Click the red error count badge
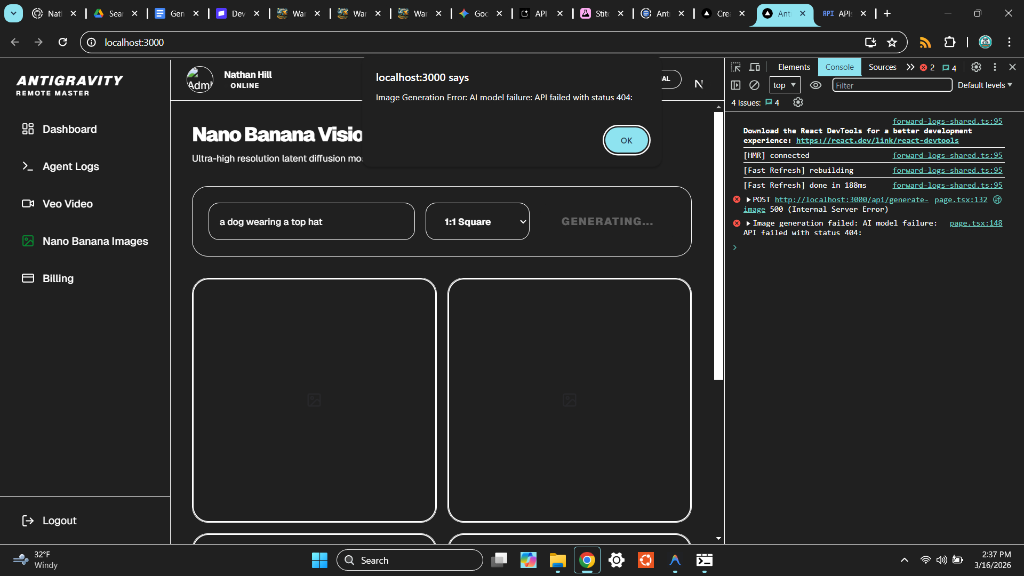1024x576 pixels. [x=927, y=67]
